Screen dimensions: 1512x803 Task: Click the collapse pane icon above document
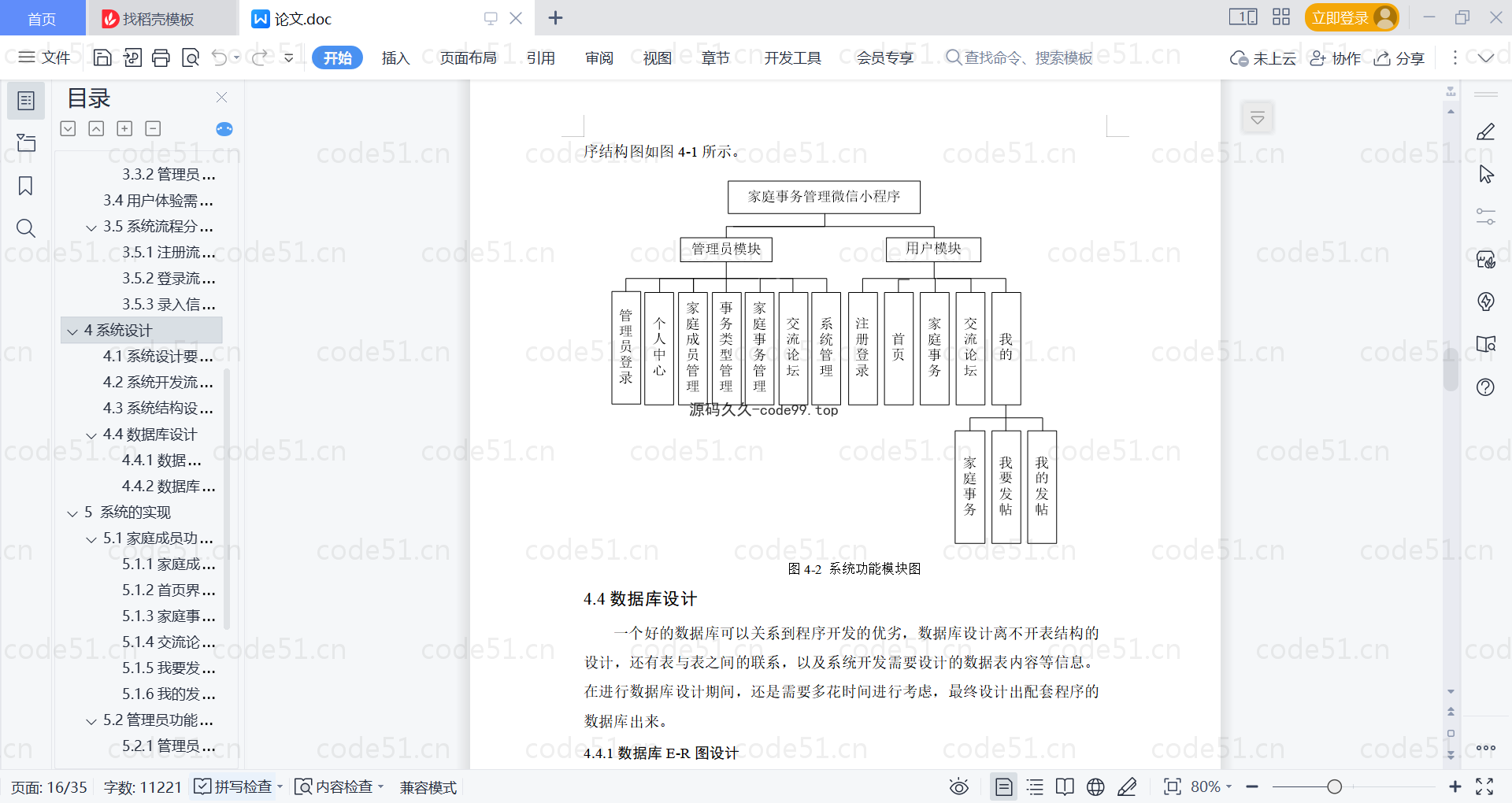point(1258,118)
